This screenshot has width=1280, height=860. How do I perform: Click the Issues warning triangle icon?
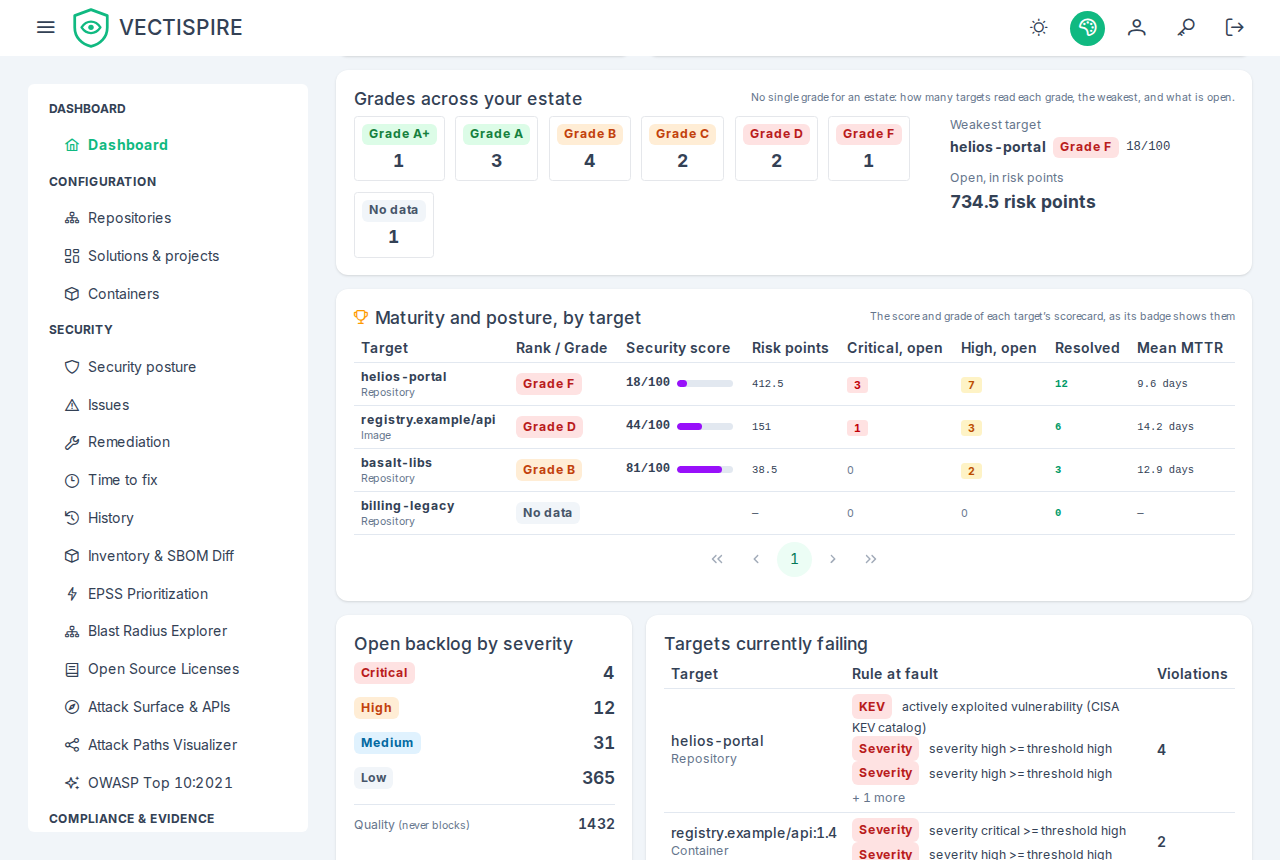point(72,405)
